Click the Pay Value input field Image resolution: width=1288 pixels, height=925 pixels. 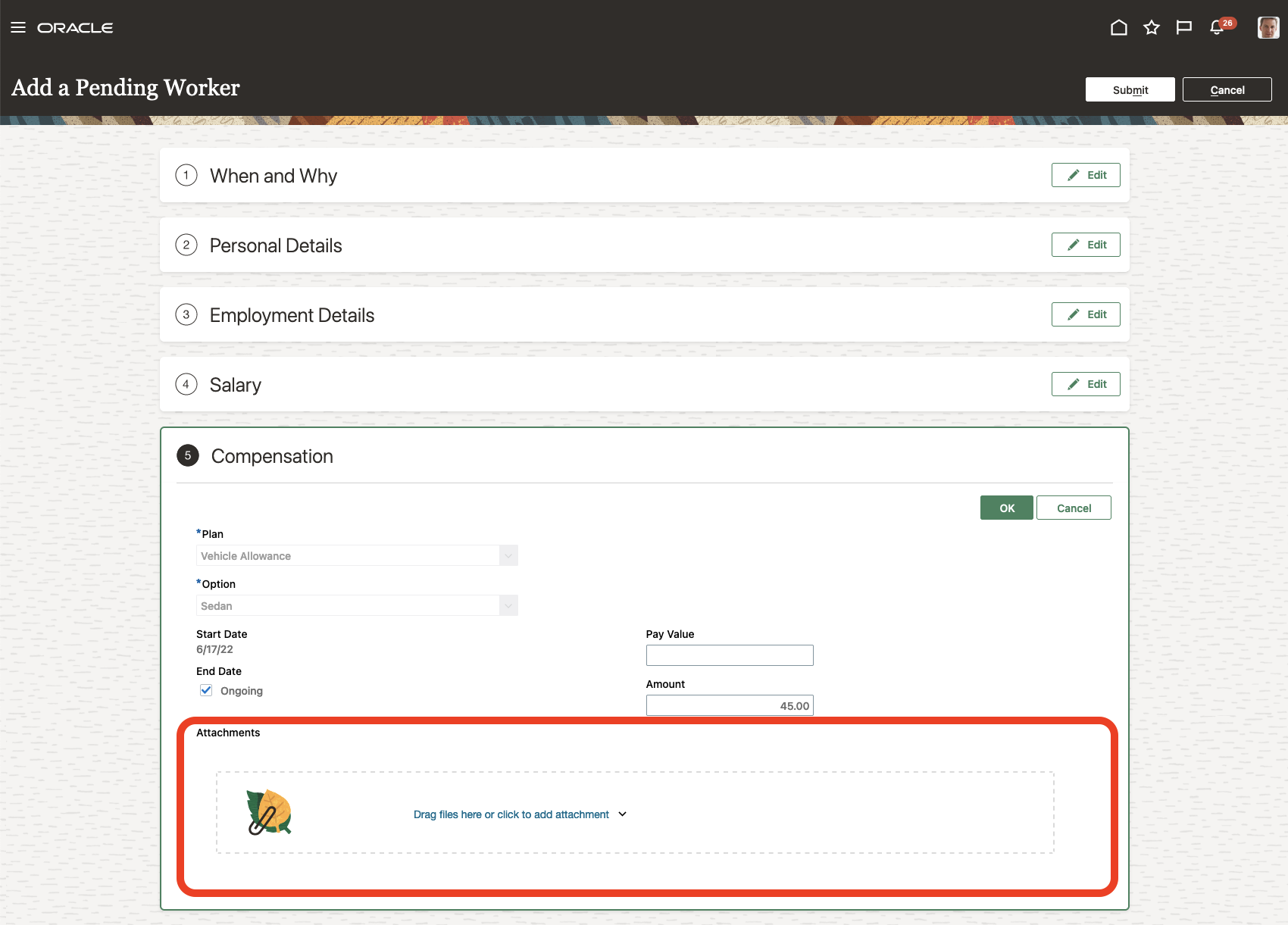729,655
